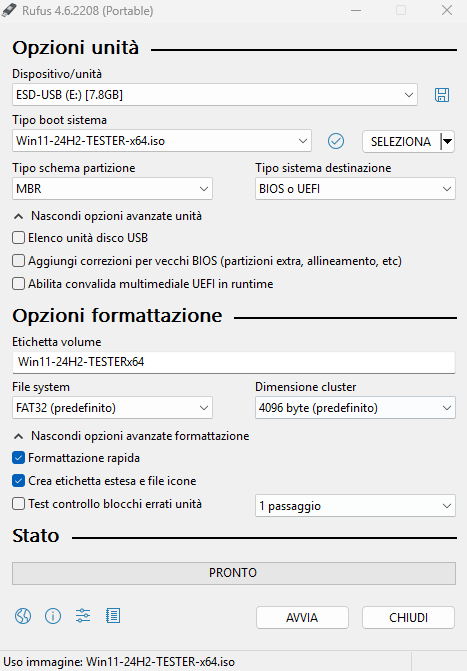
Task: Open the File system FAT32 dropdown
Action: [x=112, y=408]
